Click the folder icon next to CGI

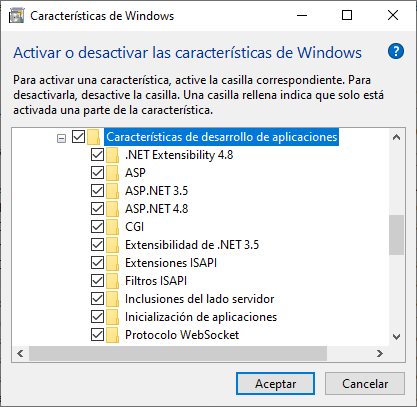pos(112,227)
